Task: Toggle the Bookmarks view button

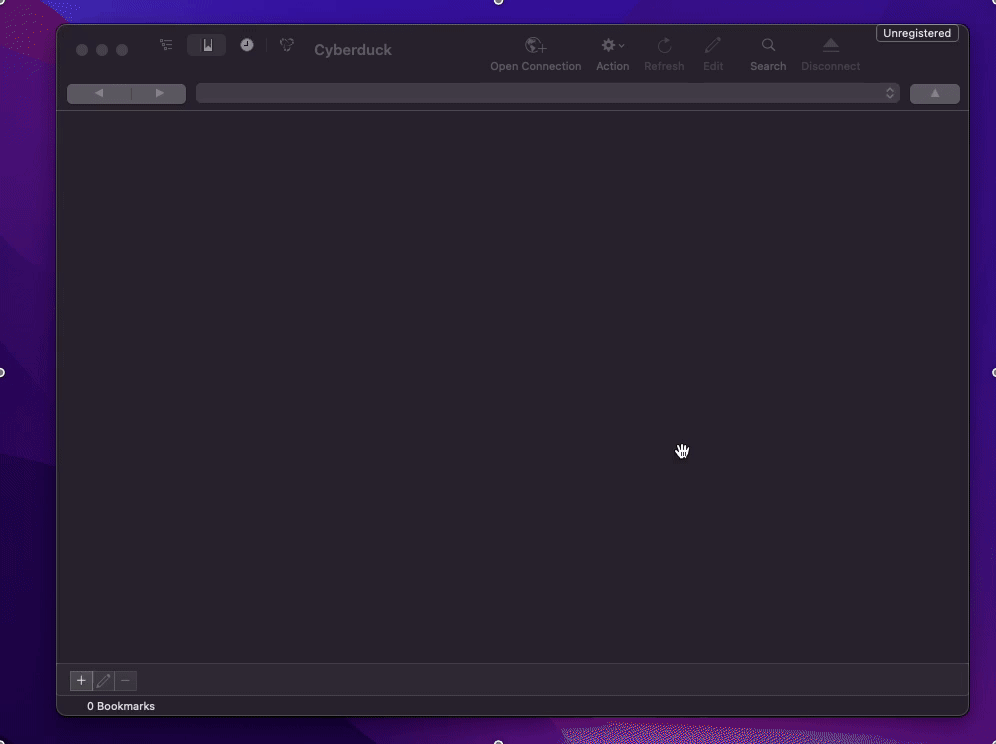Action: click(x=207, y=45)
